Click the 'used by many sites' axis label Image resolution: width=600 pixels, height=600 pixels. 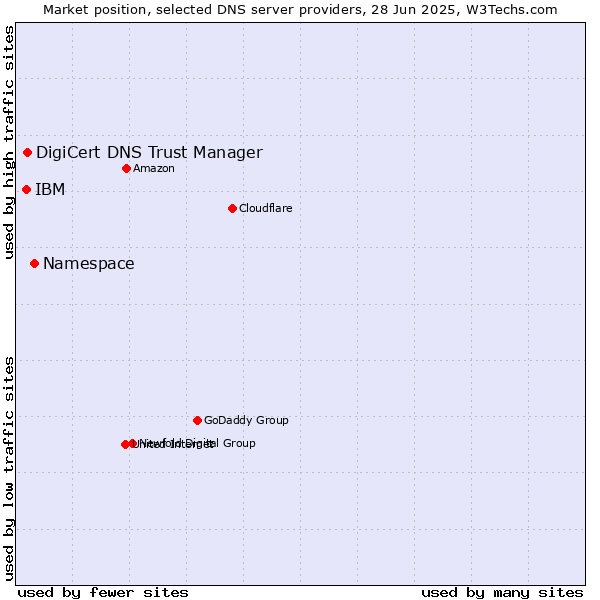tap(502, 593)
